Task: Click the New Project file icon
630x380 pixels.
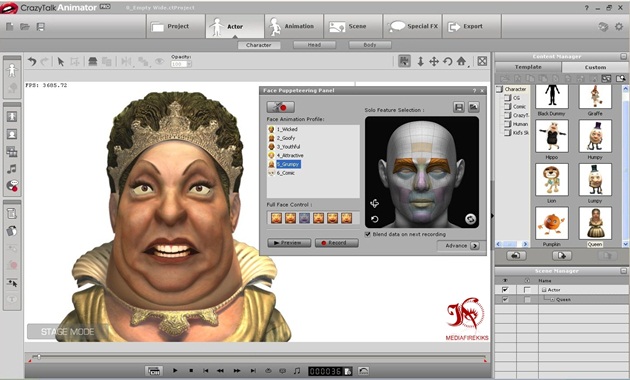Action: coord(10,27)
